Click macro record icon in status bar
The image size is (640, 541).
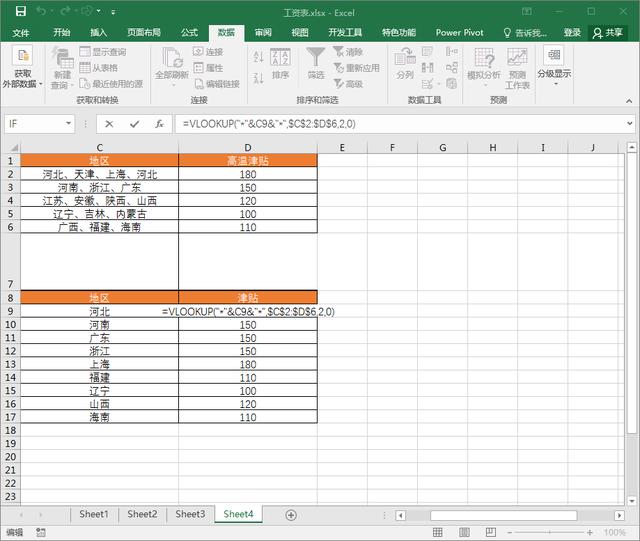[x=41, y=532]
